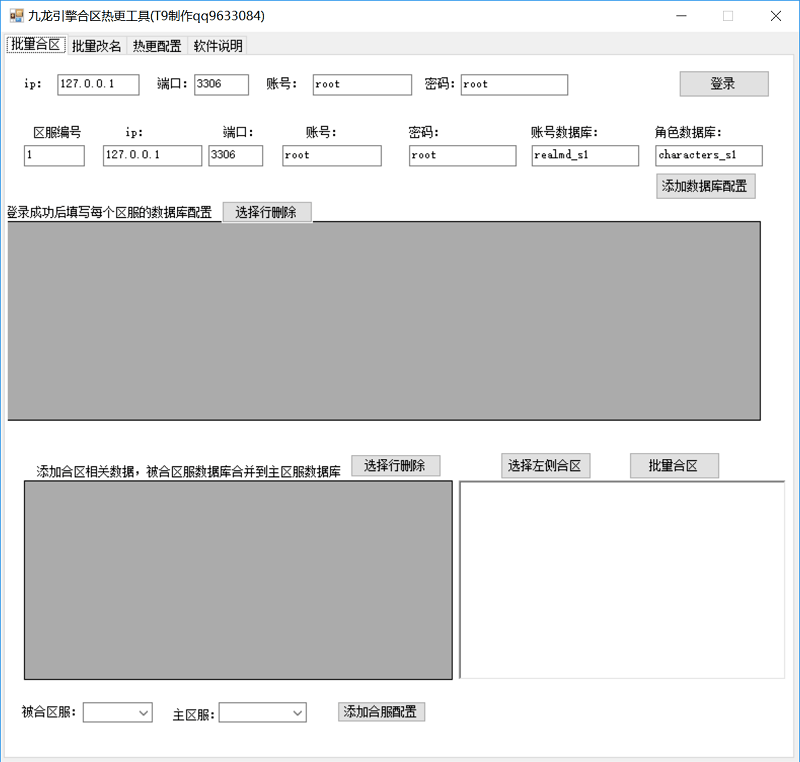Click the 选择左侧合区 button
Image resolution: width=800 pixels, height=762 pixels.
pyautogui.click(x=545, y=465)
